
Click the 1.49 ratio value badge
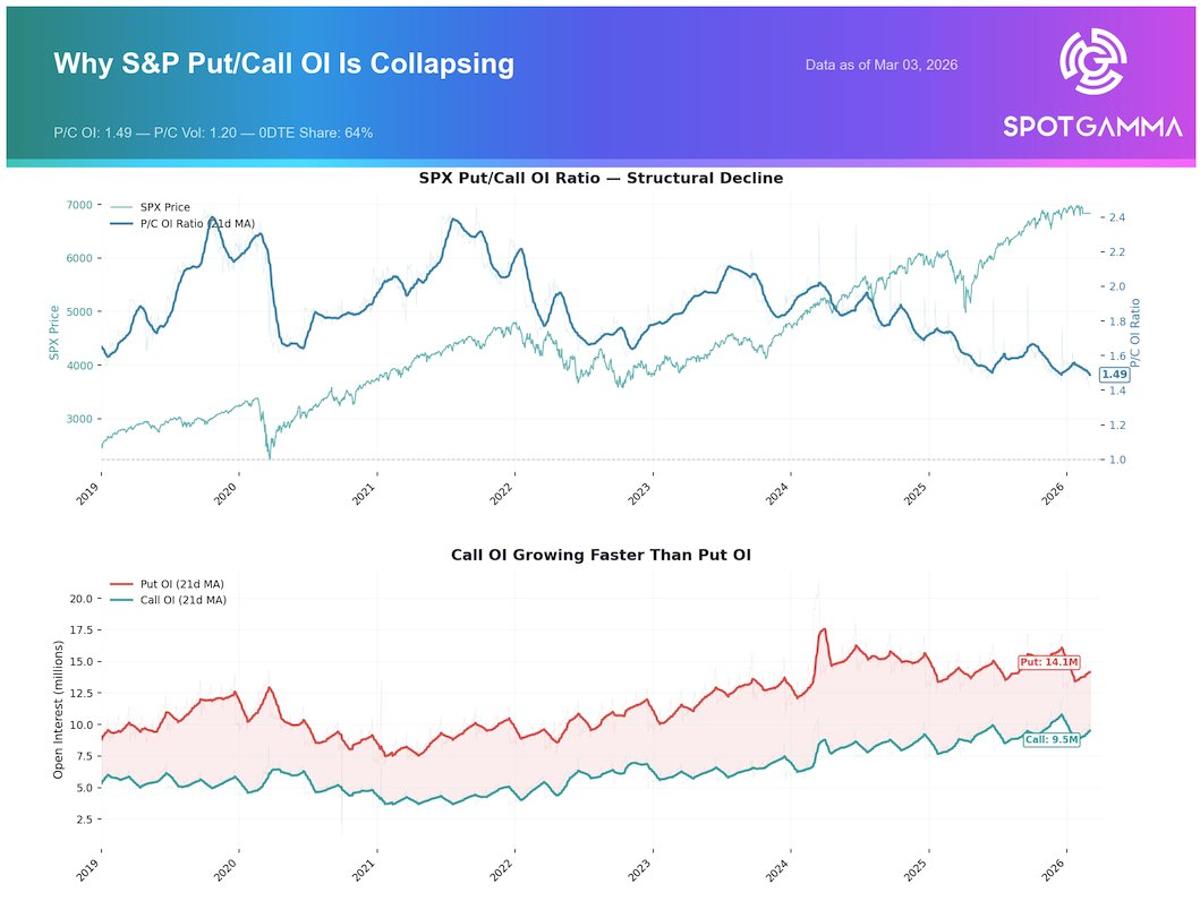[1114, 374]
